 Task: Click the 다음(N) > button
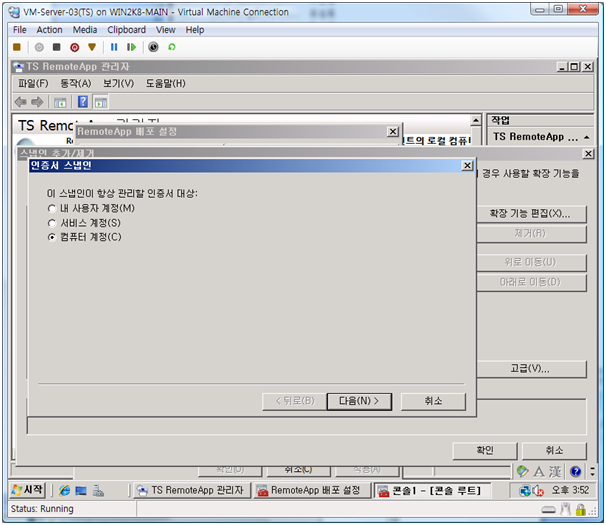[359, 401]
